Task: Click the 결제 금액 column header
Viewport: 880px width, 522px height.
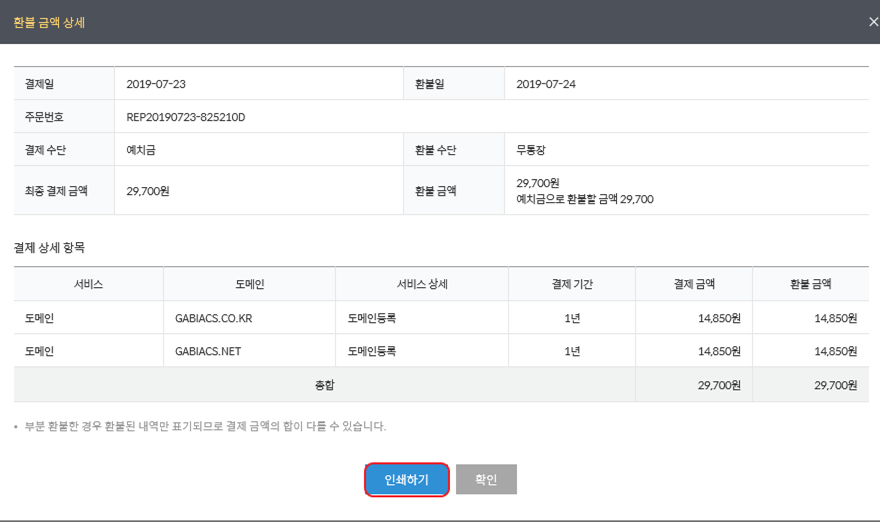Action: click(x=694, y=284)
